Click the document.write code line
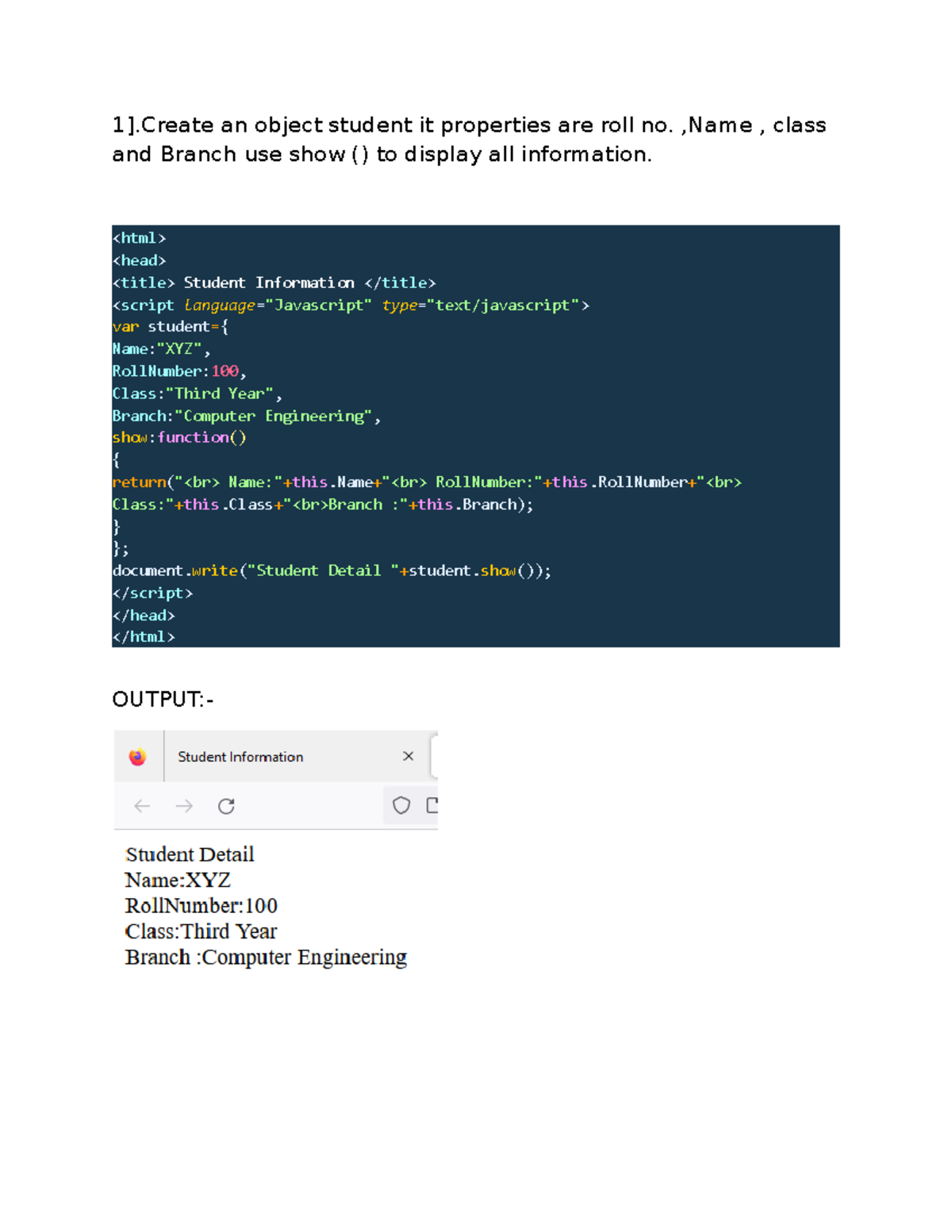The height and width of the screenshot is (1232, 952). coord(332,570)
